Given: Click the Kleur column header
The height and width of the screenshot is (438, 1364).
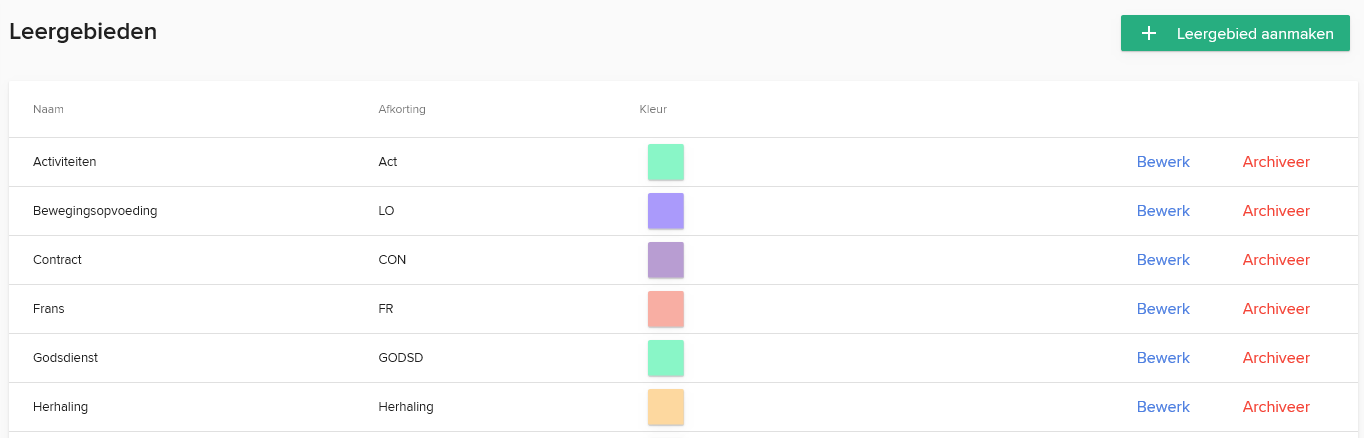Looking at the screenshot, I should pyautogui.click(x=653, y=109).
